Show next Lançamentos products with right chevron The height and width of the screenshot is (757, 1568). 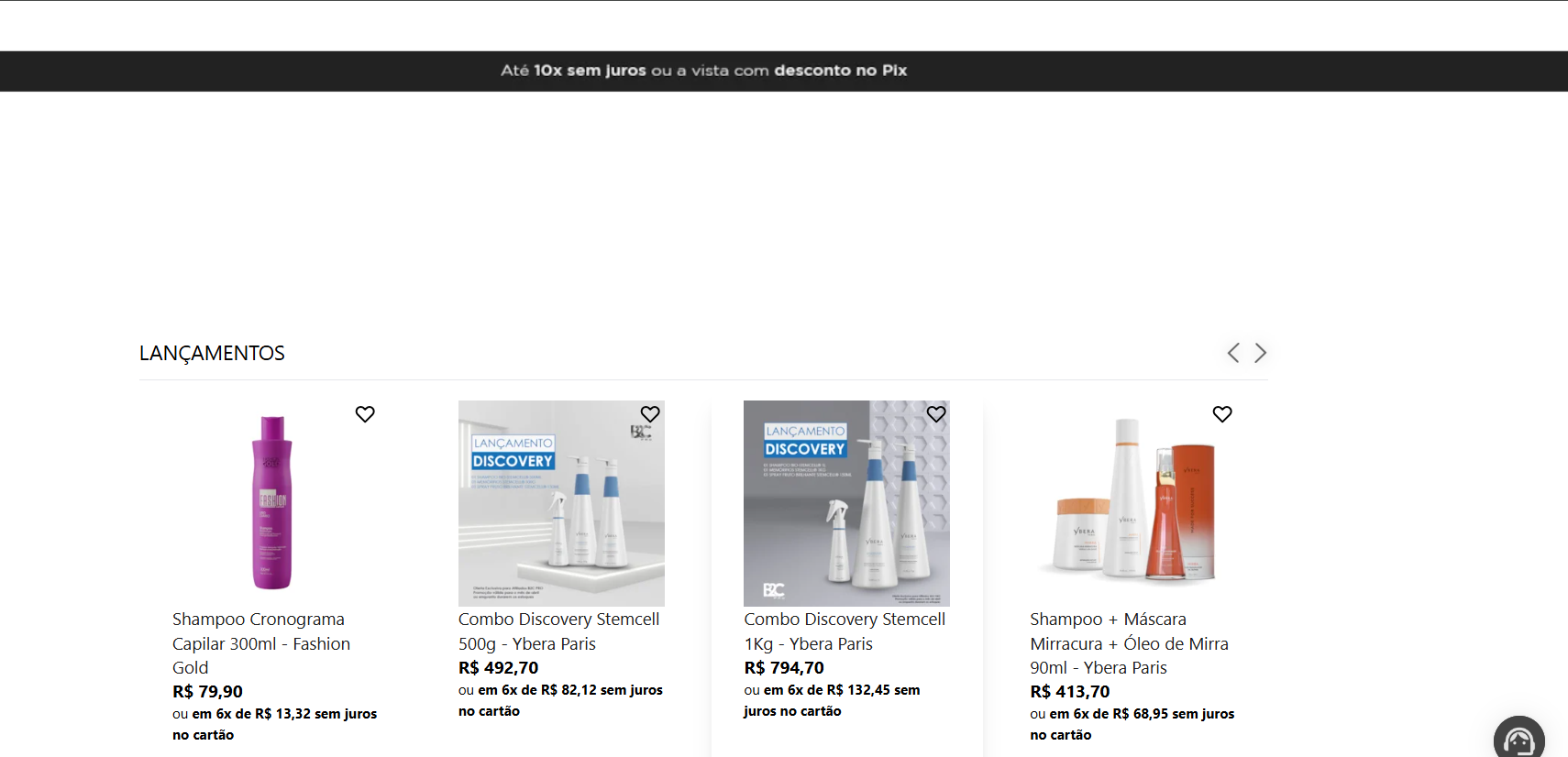[x=1261, y=353]
